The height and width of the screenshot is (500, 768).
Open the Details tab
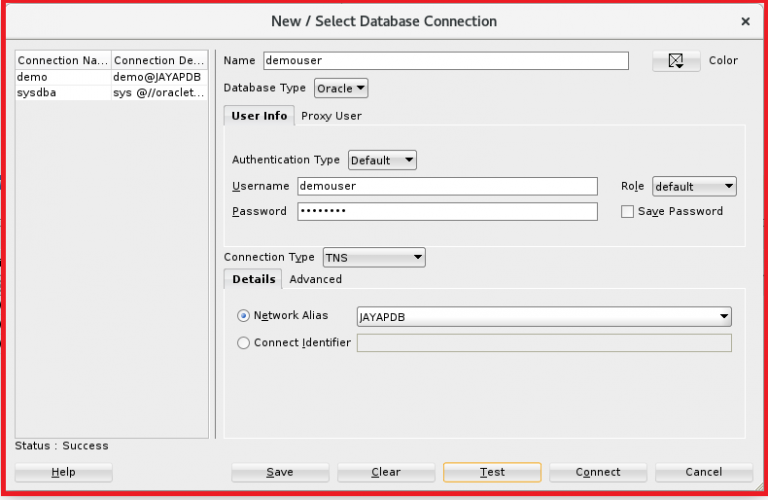[253, 279]
